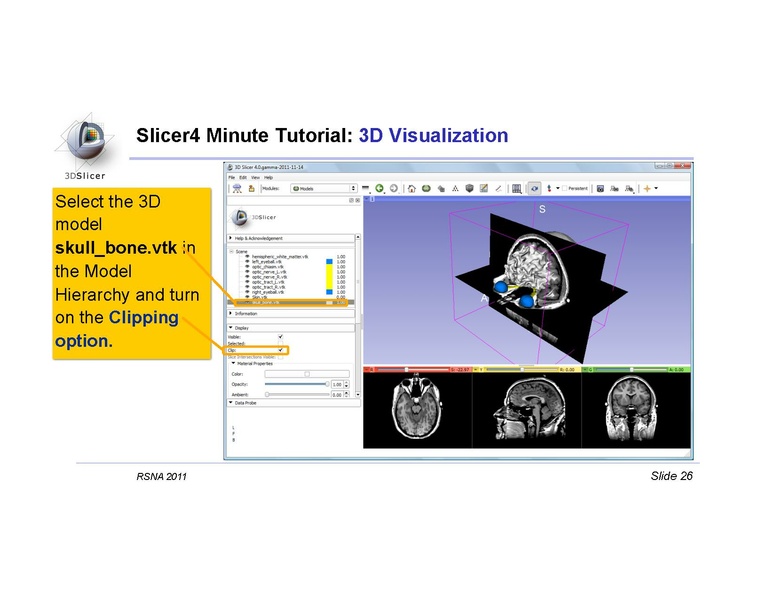Enable the Persistent checkbox in toolbar
The width and height of the screenshot is (776, 600).
[x=565, y=189]
